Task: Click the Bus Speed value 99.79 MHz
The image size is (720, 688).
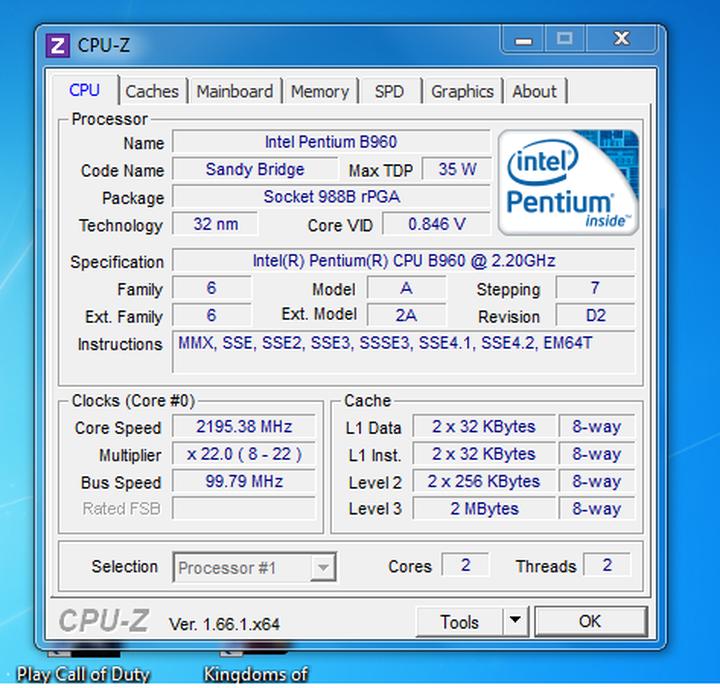Action: [x=244, y=482]
